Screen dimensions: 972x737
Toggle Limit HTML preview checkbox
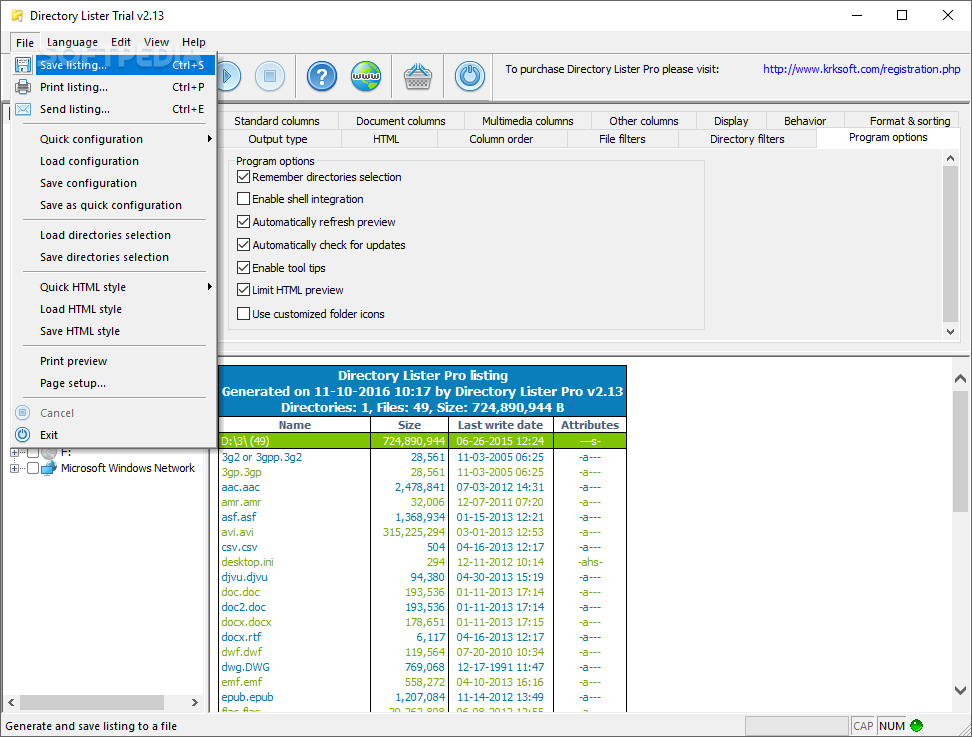(244, 290)
